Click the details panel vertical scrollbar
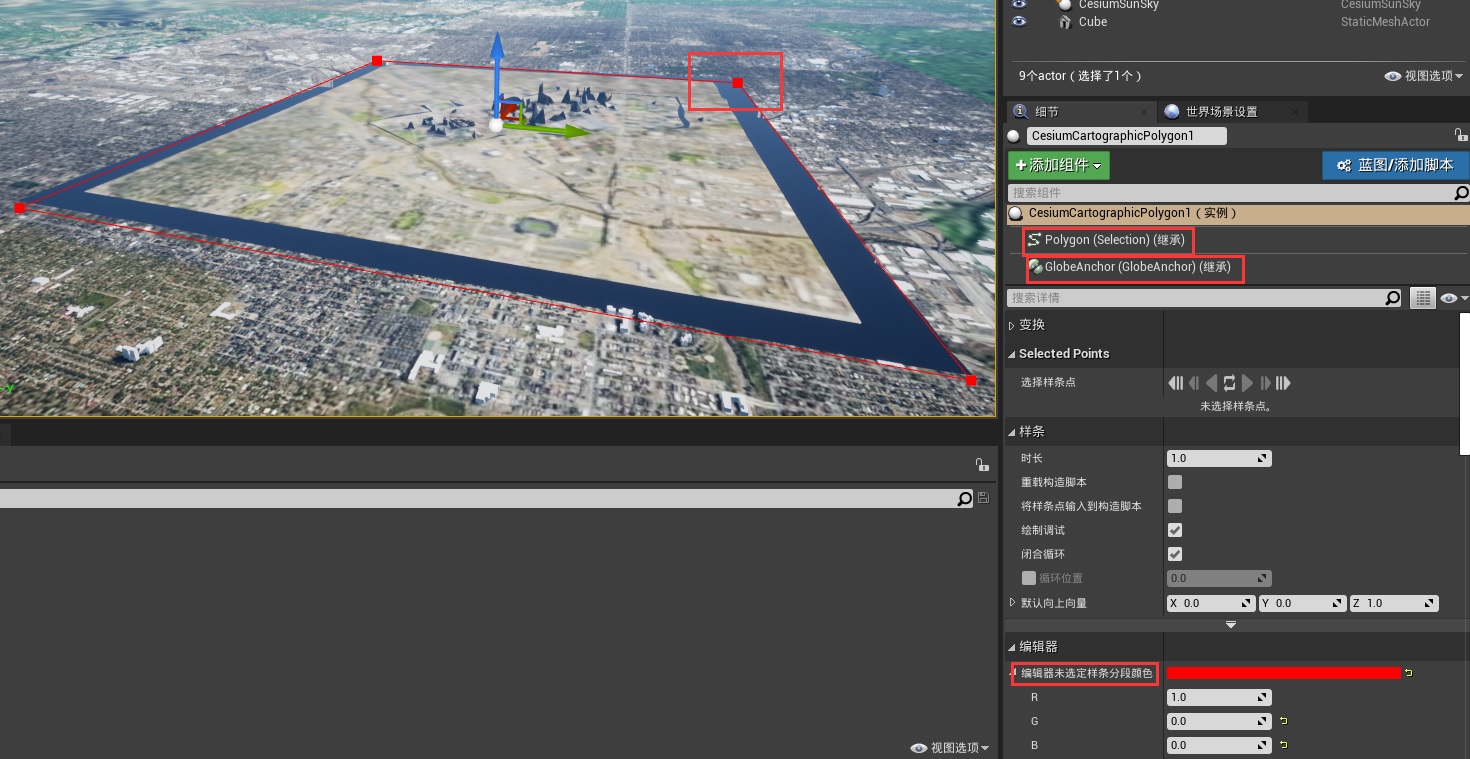 click(1465, 384)
